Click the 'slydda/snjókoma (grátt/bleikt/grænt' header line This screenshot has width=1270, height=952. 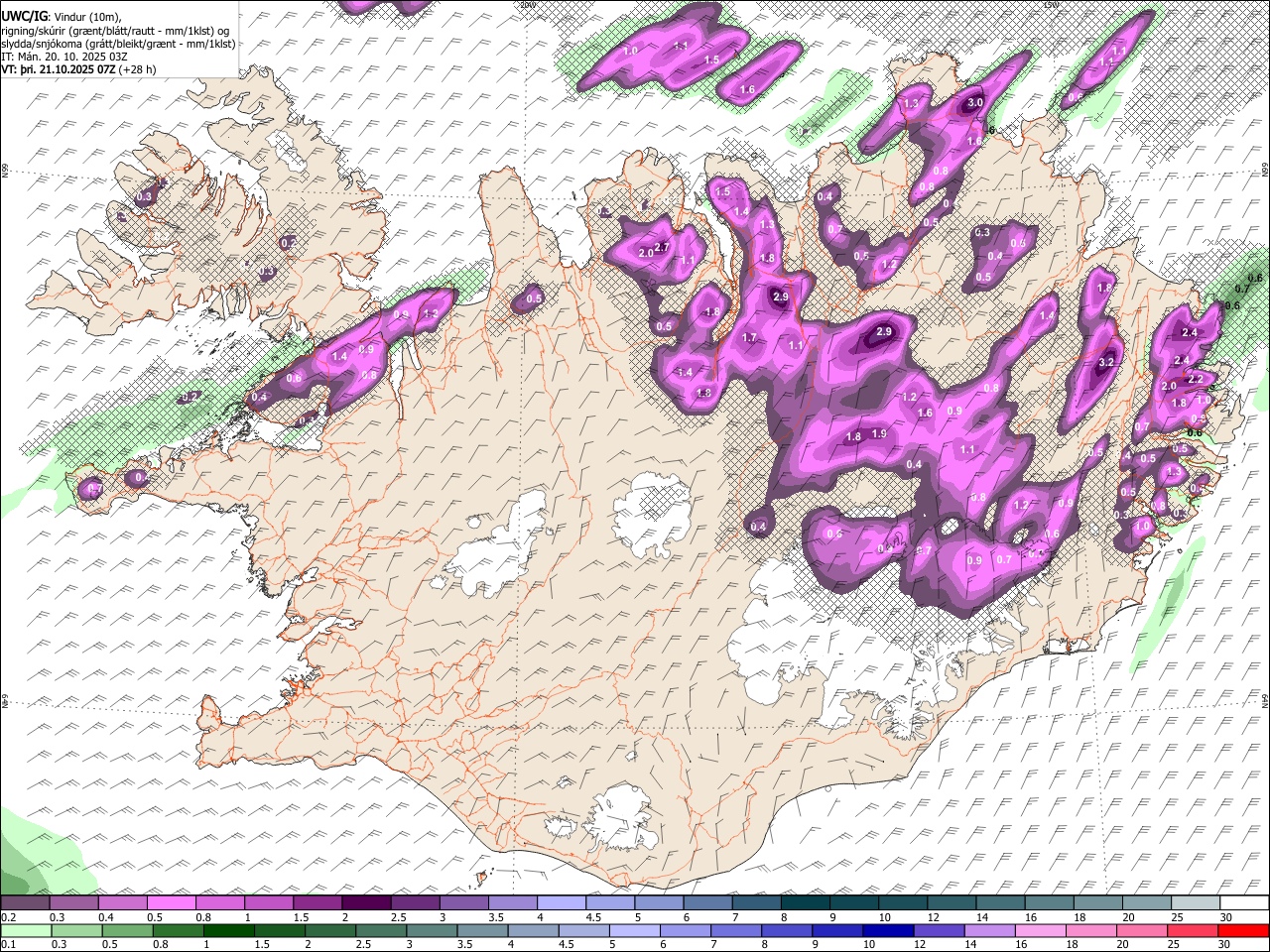pyautogui.click(x=118, y=44)
